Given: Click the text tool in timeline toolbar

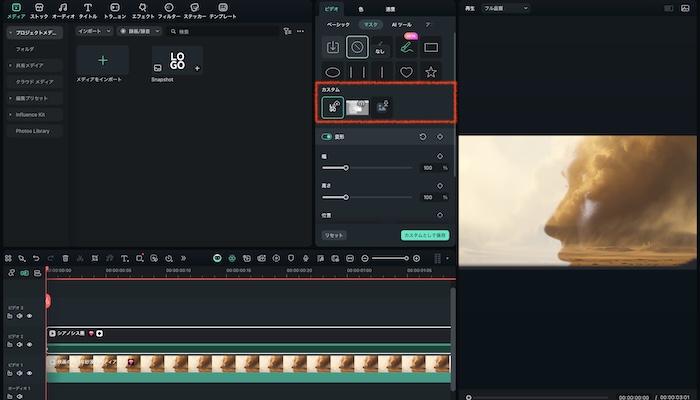Looking at the screenshot, I should [x=124, y=258].
